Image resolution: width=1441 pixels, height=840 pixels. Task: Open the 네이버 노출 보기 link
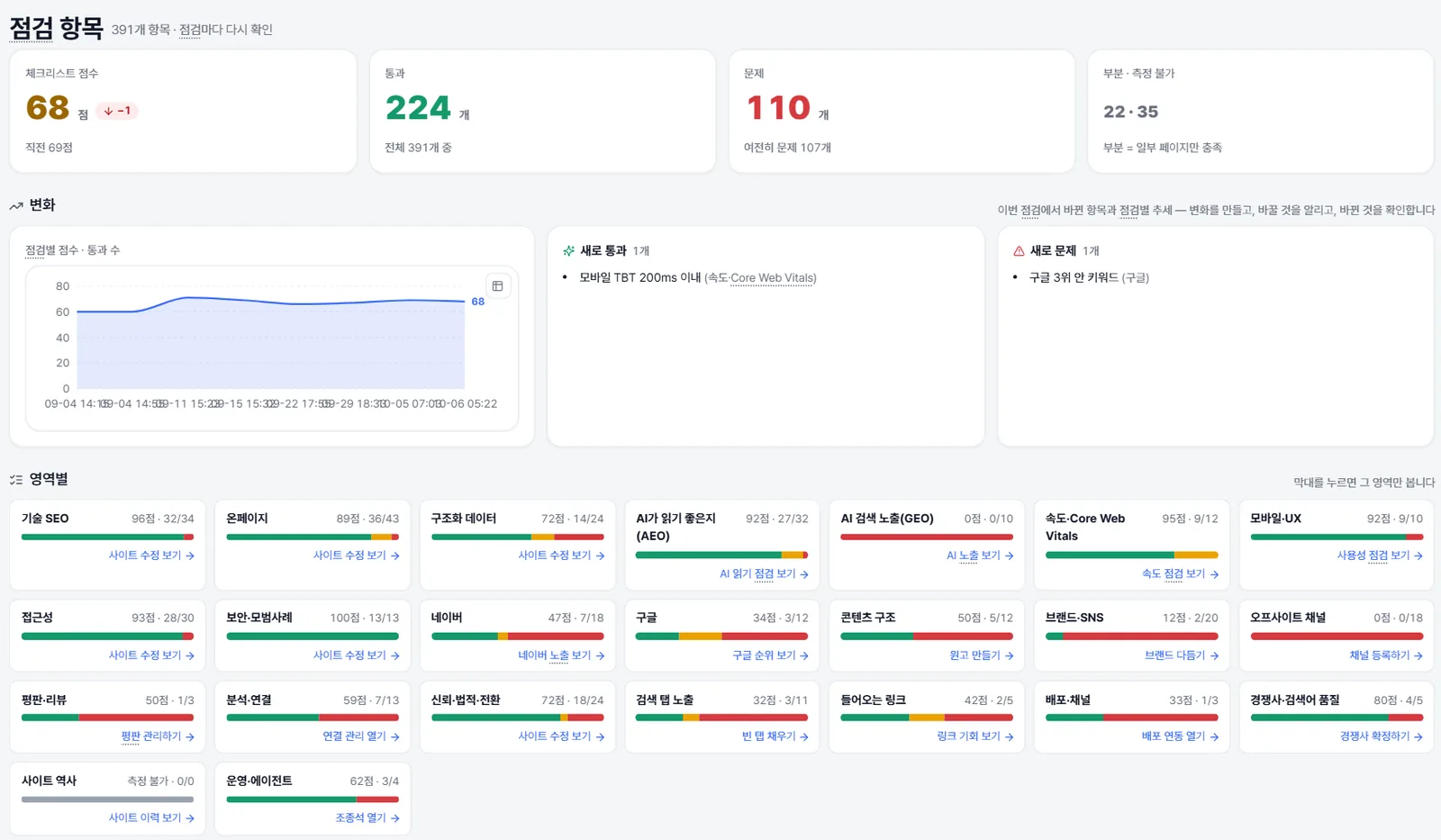[x=561, y=655]
